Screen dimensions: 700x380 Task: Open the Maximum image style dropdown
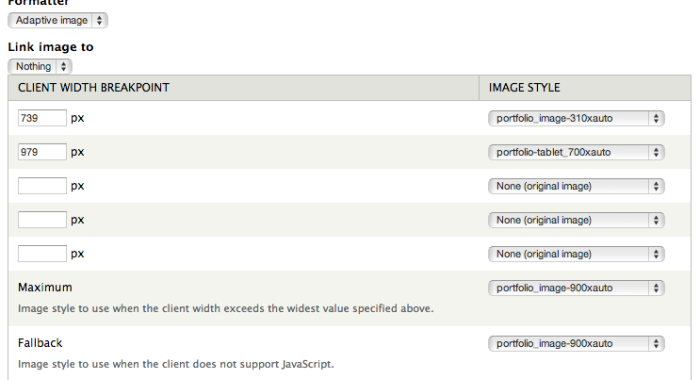576,288
